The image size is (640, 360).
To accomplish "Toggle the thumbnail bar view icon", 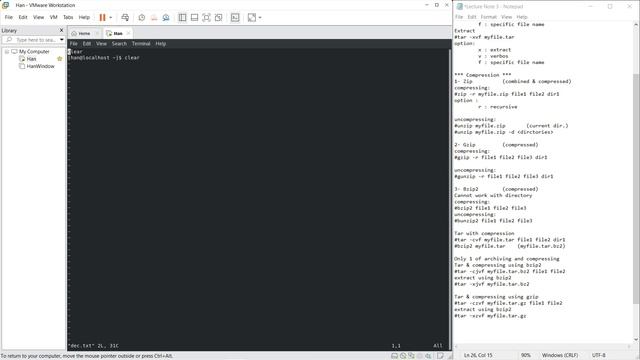I will [194, 18].
